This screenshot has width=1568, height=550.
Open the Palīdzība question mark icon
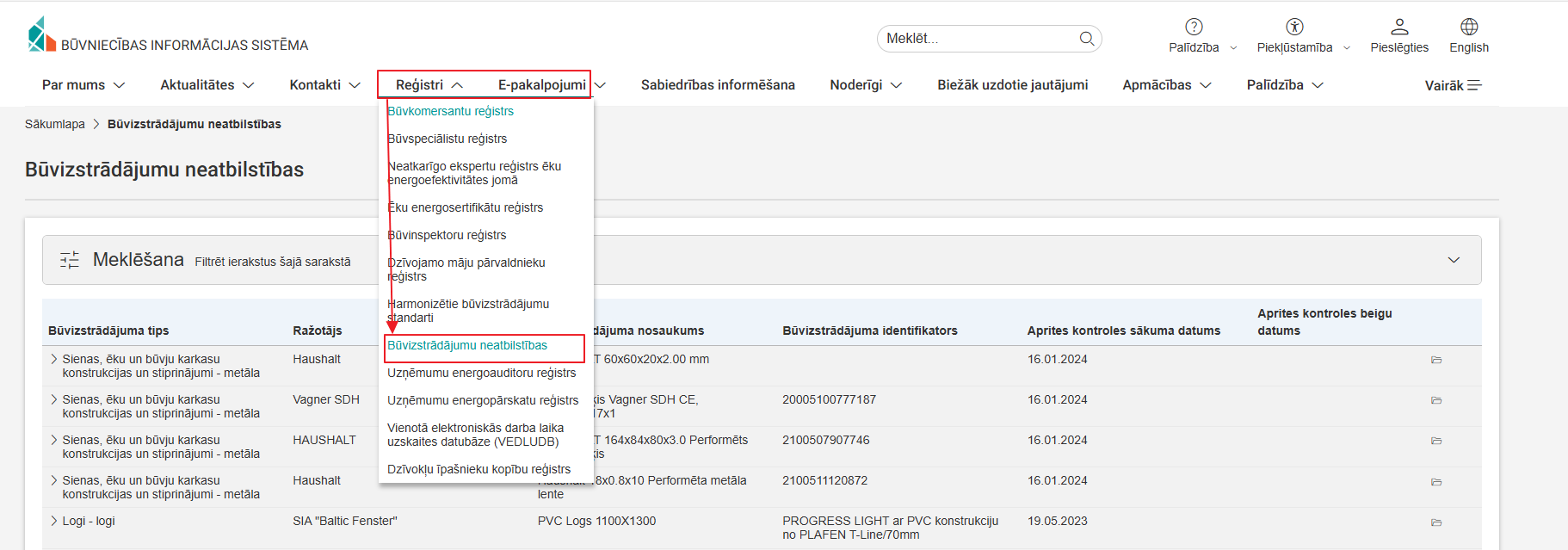1194,27
